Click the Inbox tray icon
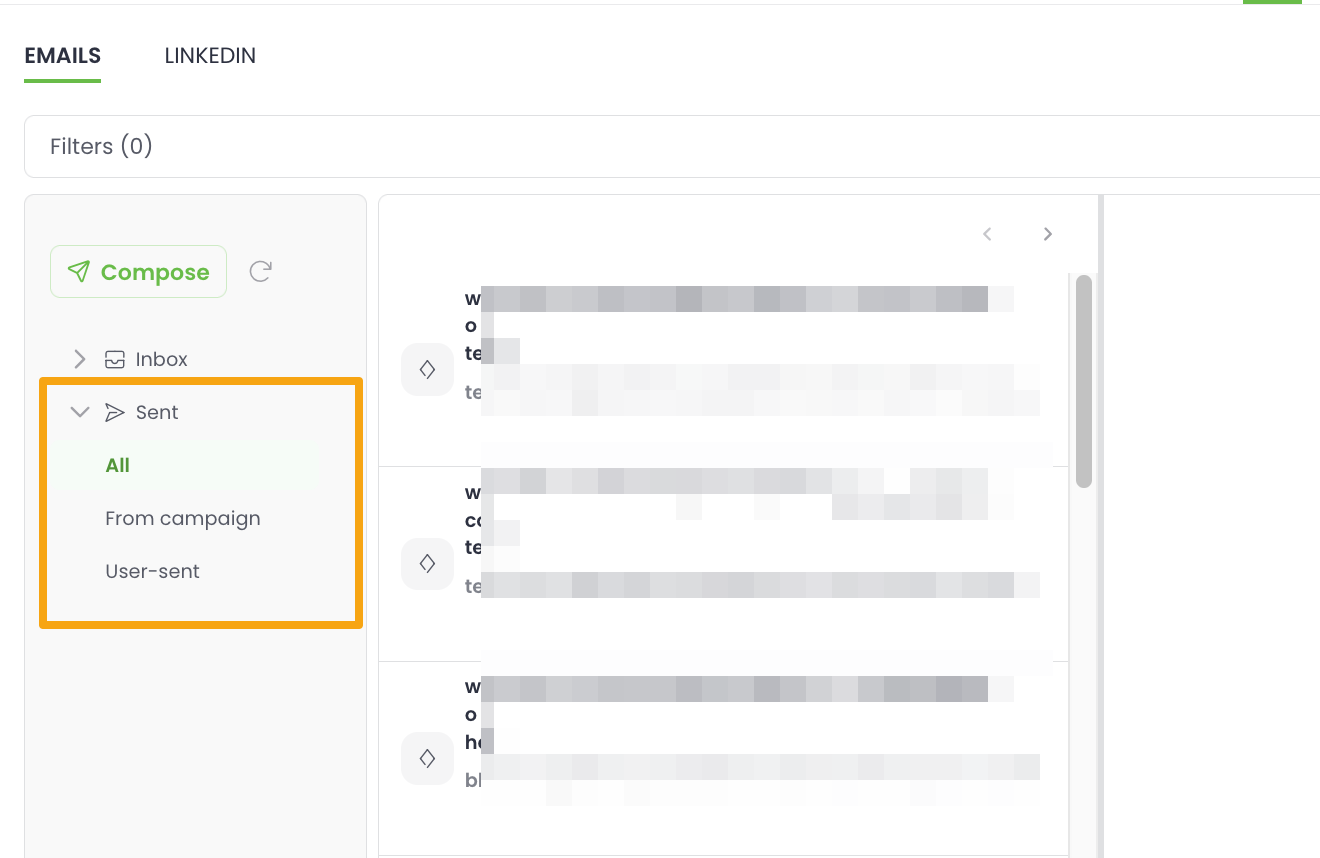1320x858 pixels. tap(115, 359)
